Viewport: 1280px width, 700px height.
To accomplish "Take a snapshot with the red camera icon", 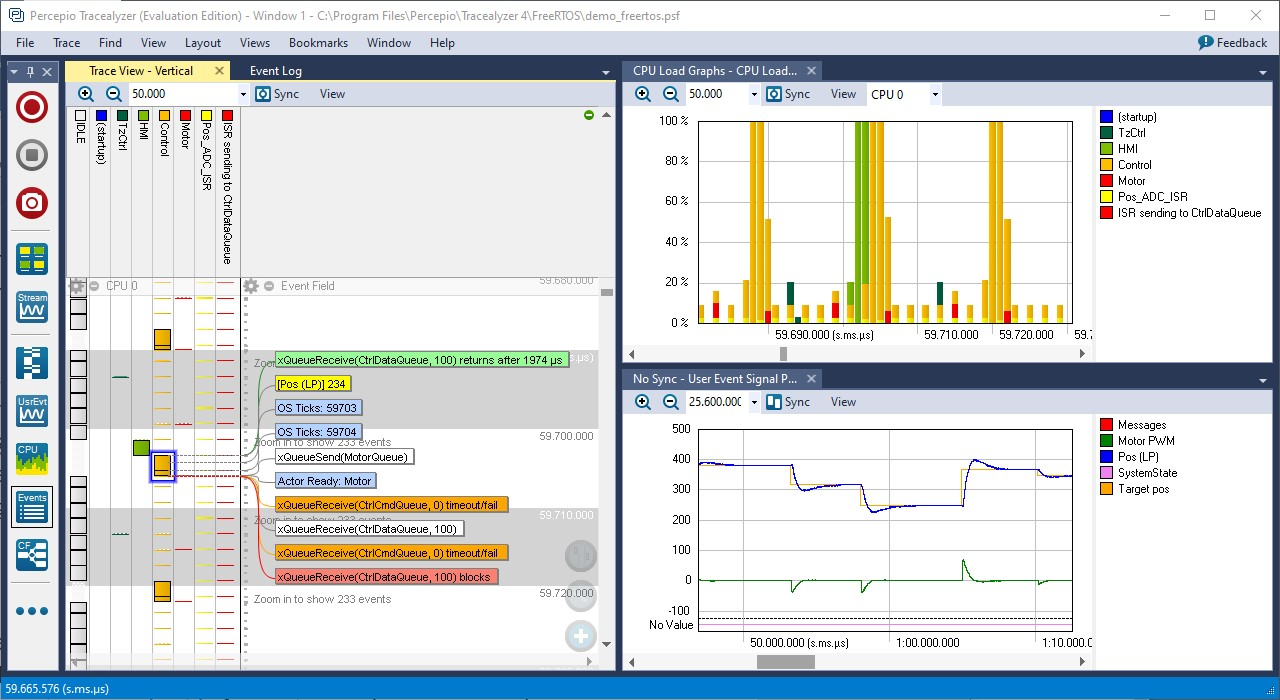I will [32, 203].
